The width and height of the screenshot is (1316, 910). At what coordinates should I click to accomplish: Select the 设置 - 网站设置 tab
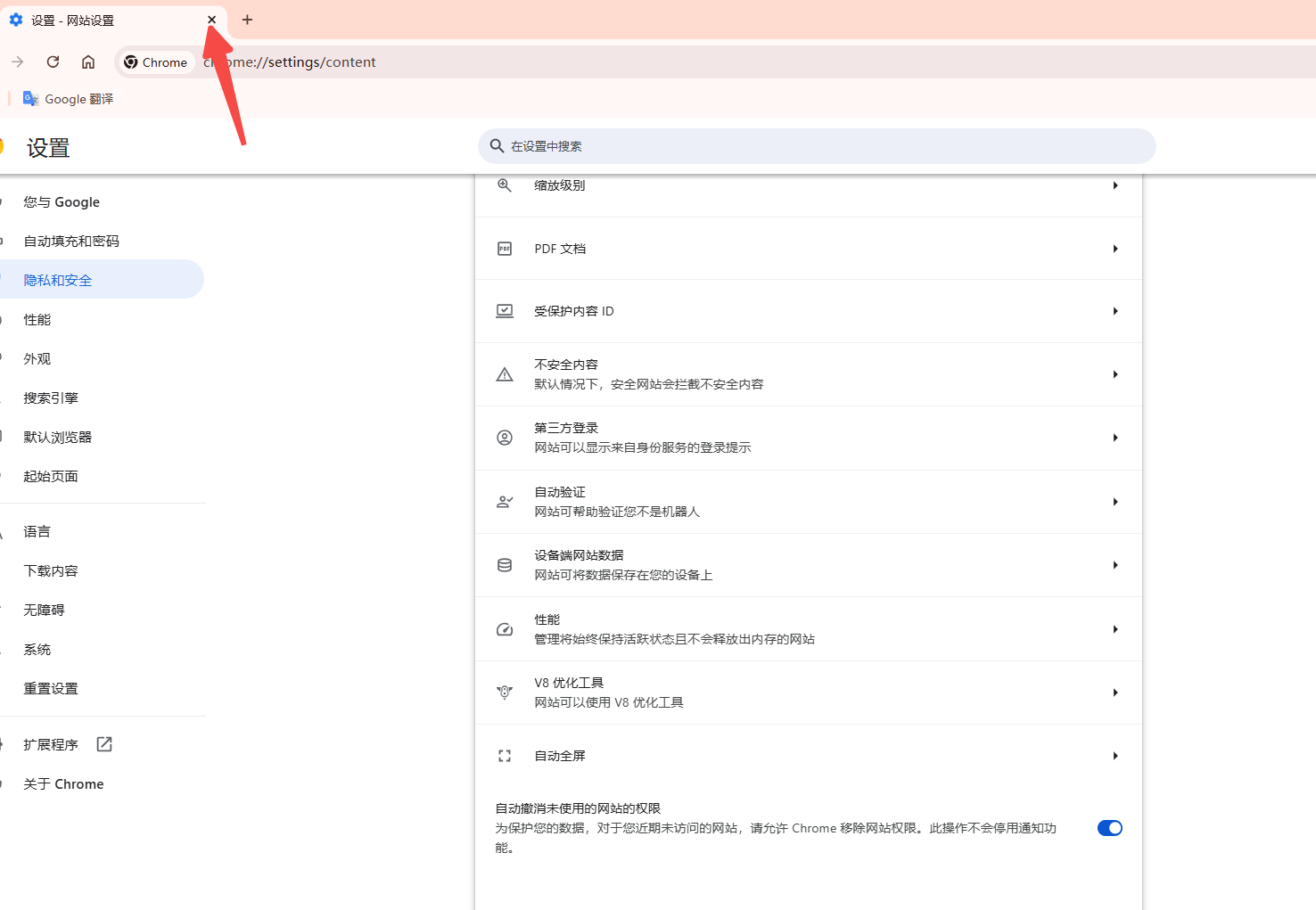(x=113, y=20)
